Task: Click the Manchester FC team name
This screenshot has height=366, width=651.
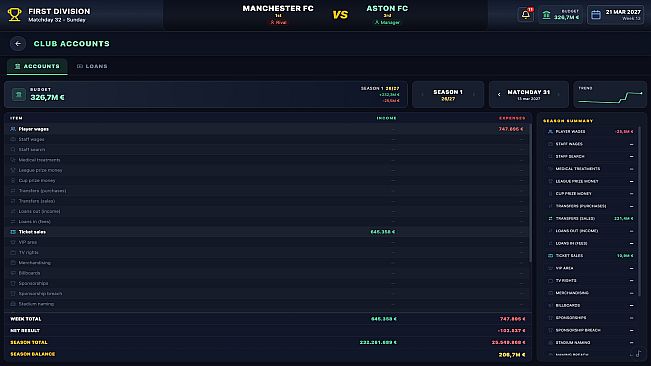Action: 278,8
